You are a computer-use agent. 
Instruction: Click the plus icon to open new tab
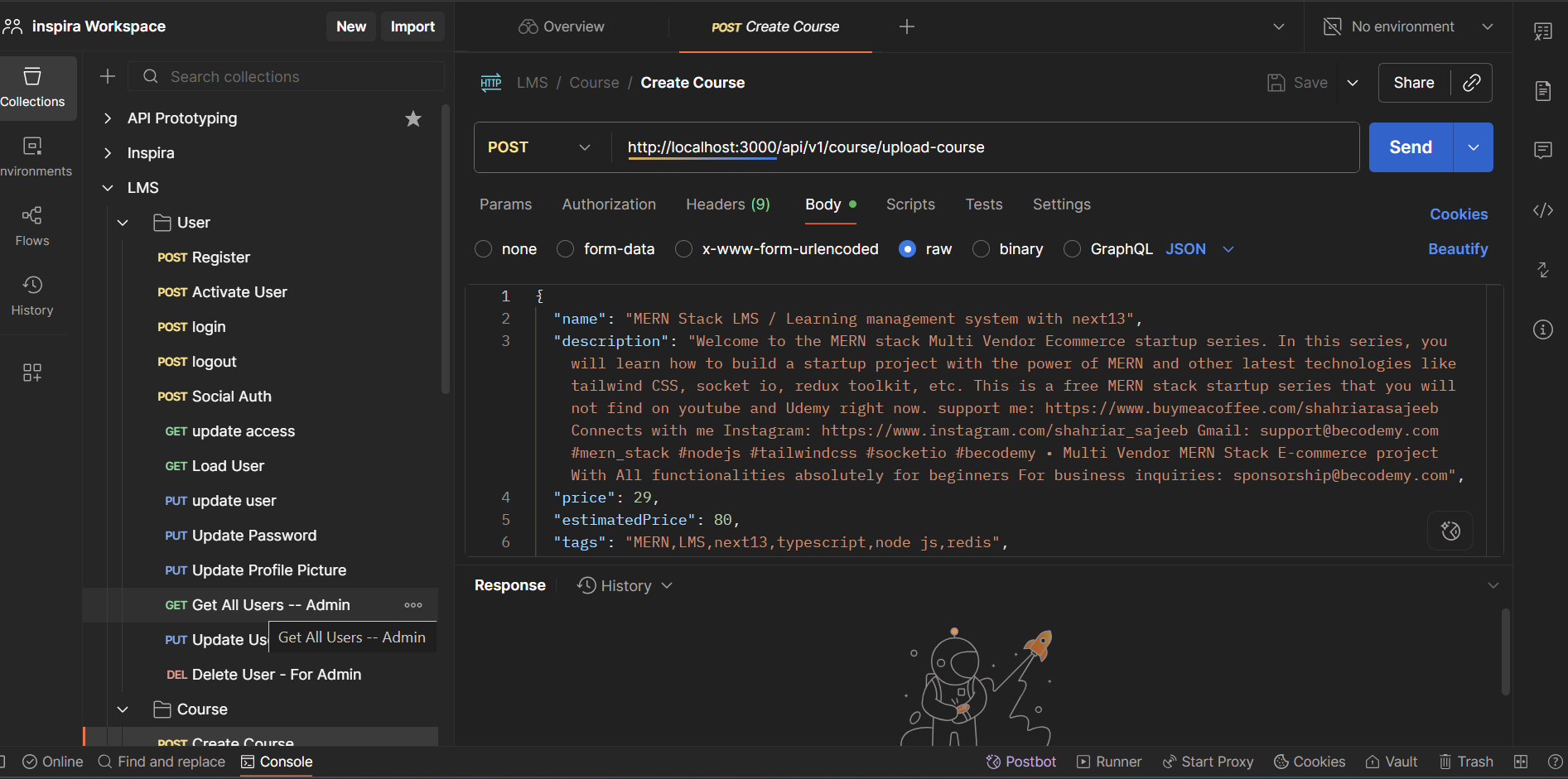coord(907,26)
